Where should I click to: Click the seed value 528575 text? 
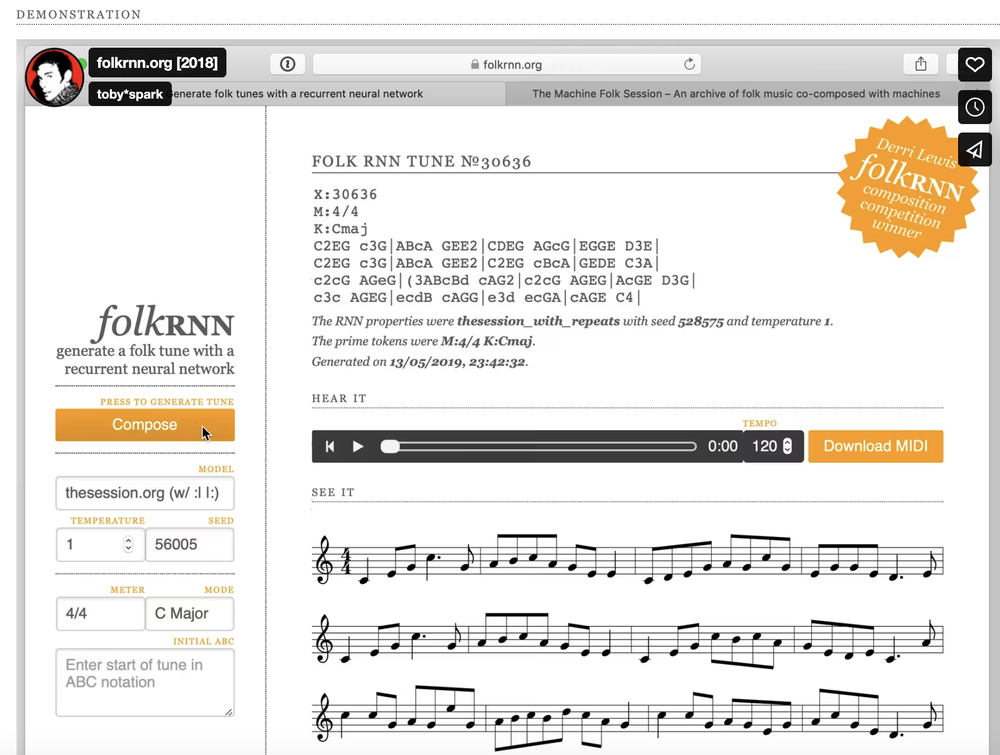click(x=701, y=321)
